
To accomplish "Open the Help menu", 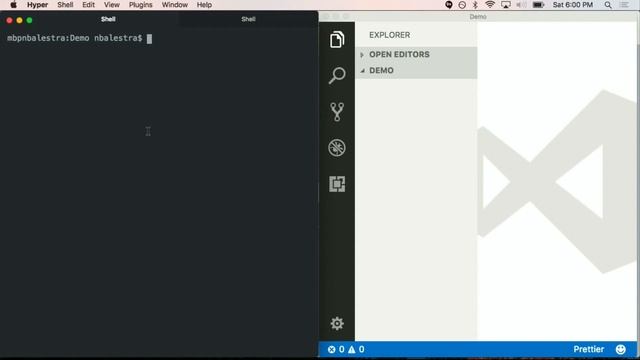I will click(204, 5).
